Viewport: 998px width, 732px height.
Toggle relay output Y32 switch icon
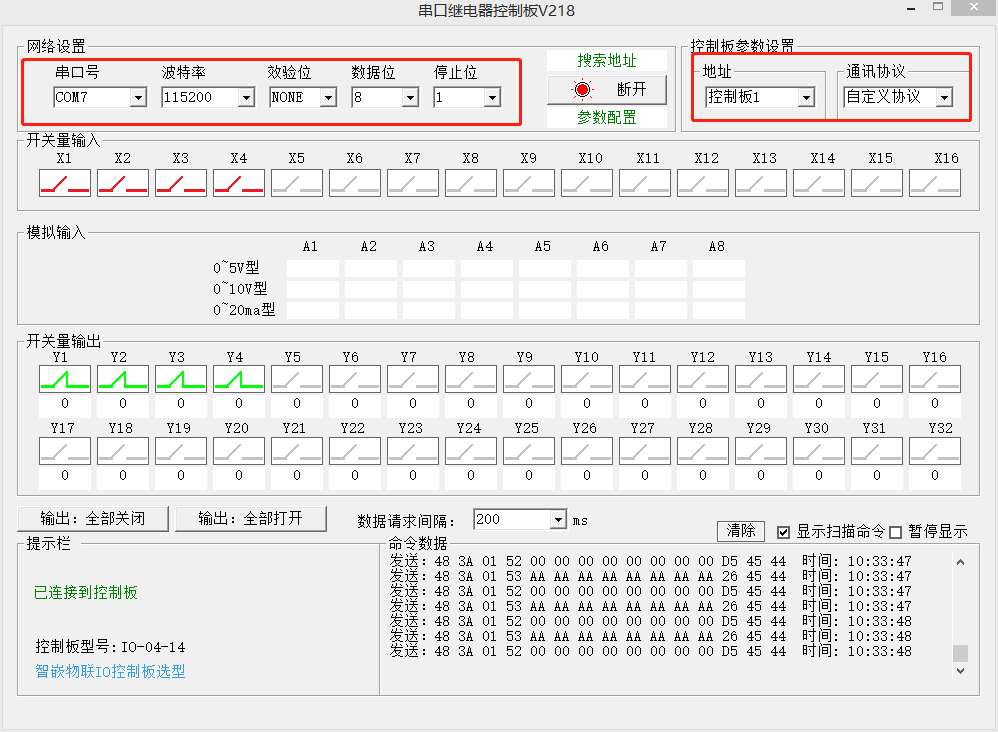pyautogui.click(x=935, y=451)
